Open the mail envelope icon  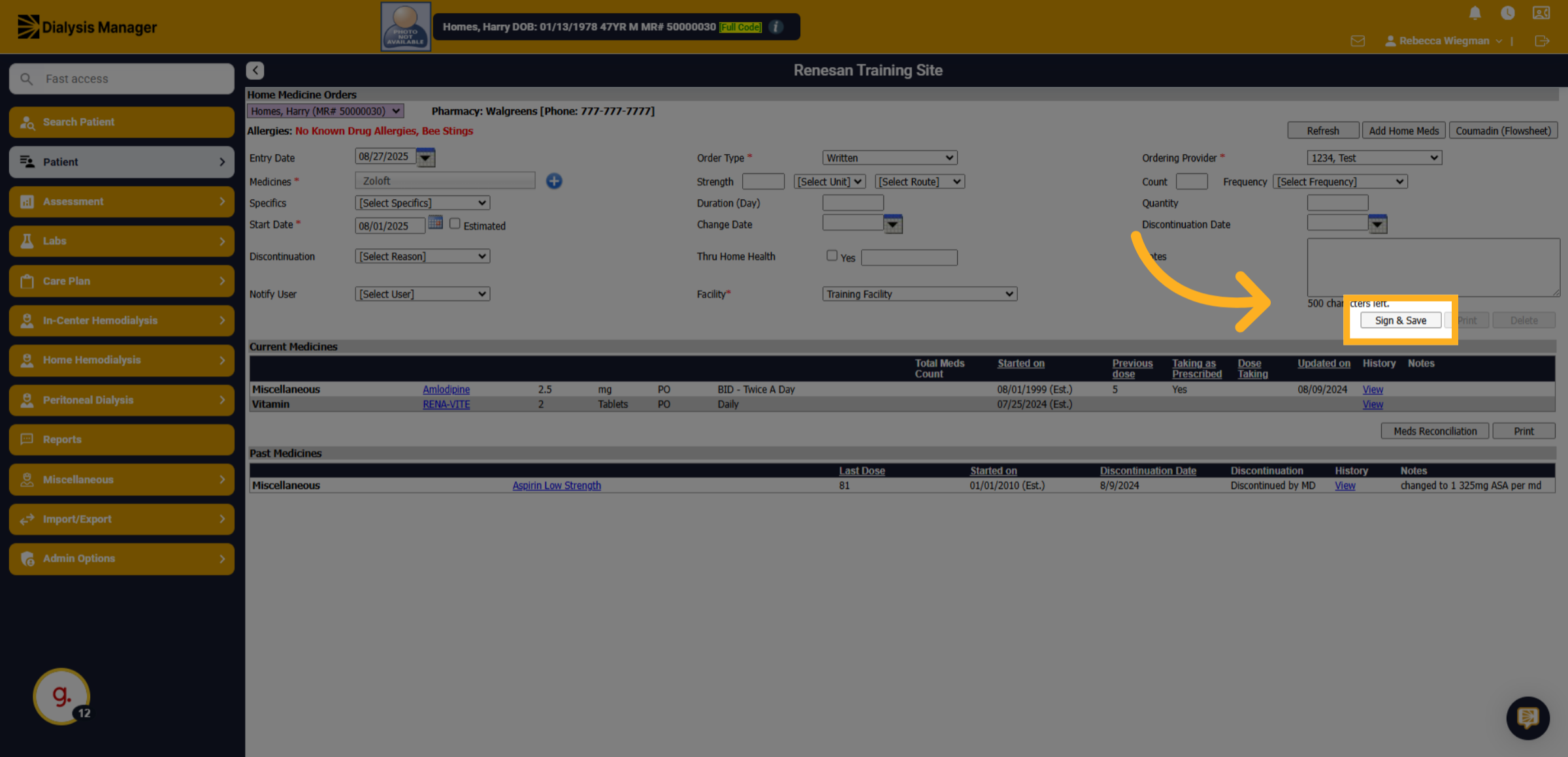point(1358,40)
